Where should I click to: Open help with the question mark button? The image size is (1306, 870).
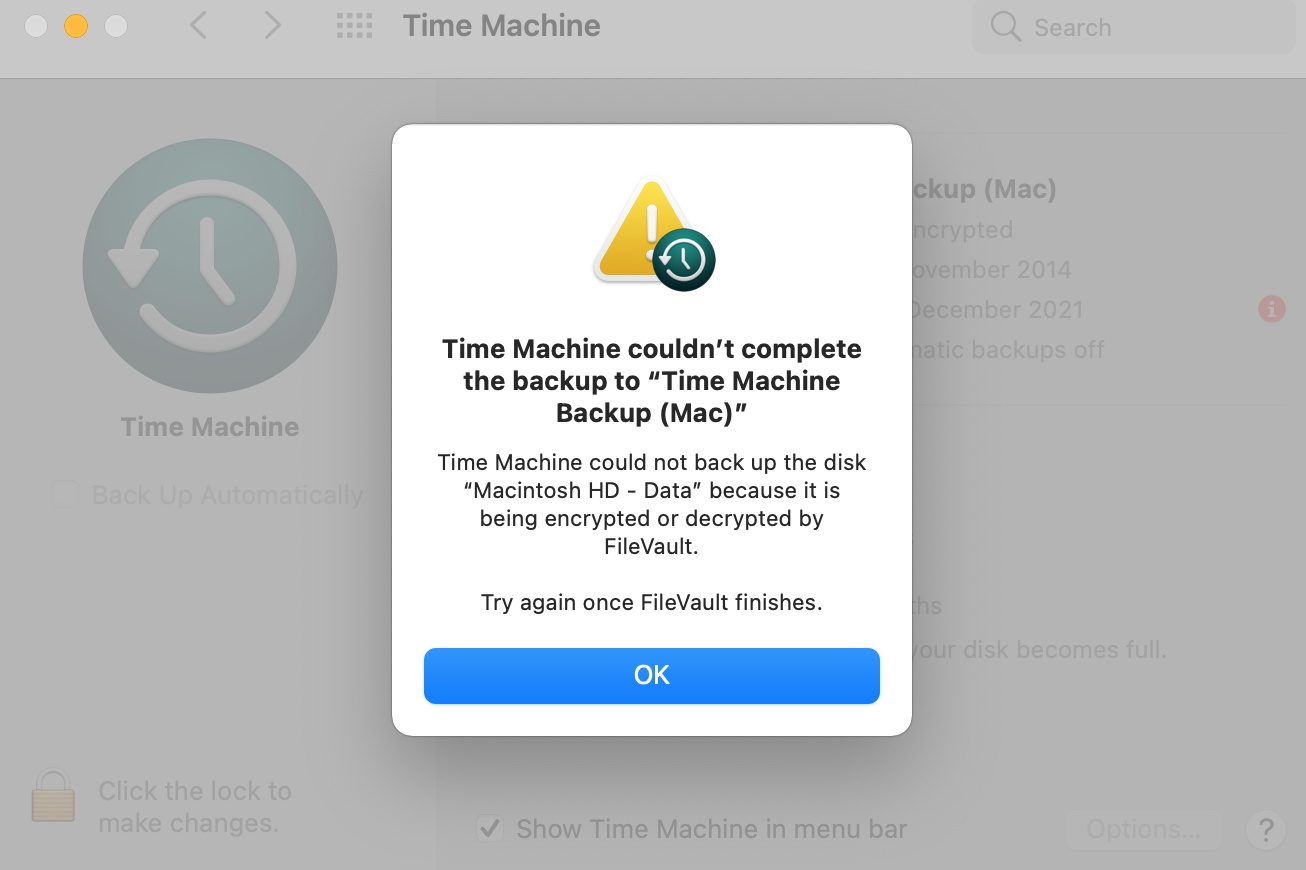[1265, 829]
